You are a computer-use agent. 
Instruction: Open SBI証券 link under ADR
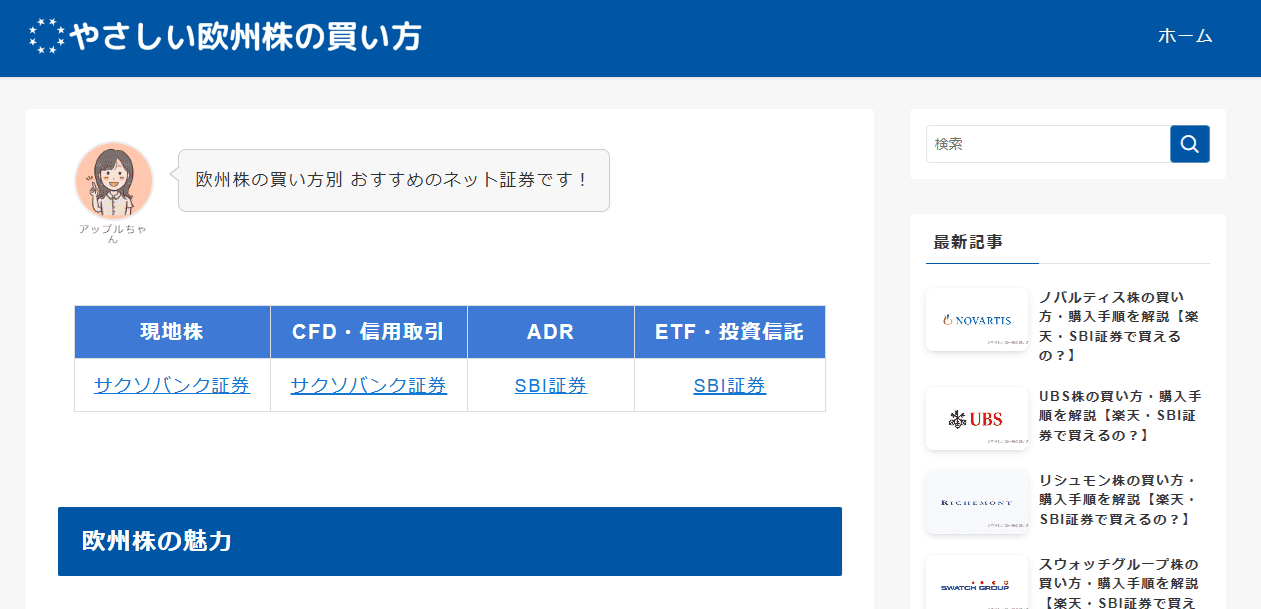(550, 384)
